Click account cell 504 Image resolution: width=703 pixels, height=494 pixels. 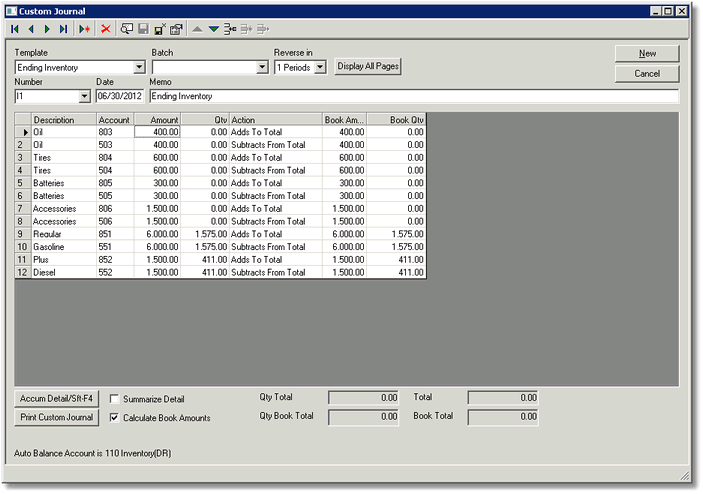115,170
